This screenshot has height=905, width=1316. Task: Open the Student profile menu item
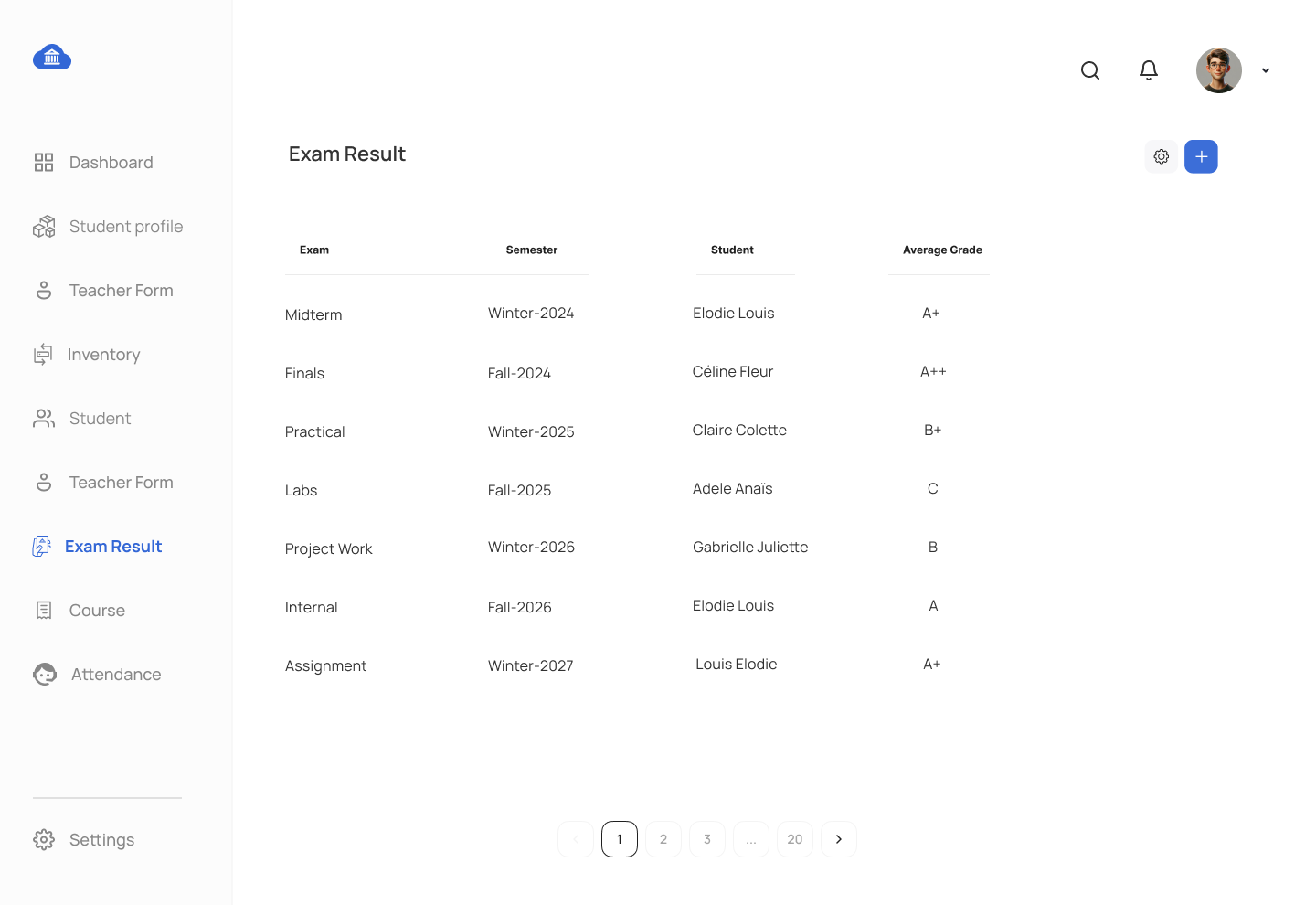point(108,227)
